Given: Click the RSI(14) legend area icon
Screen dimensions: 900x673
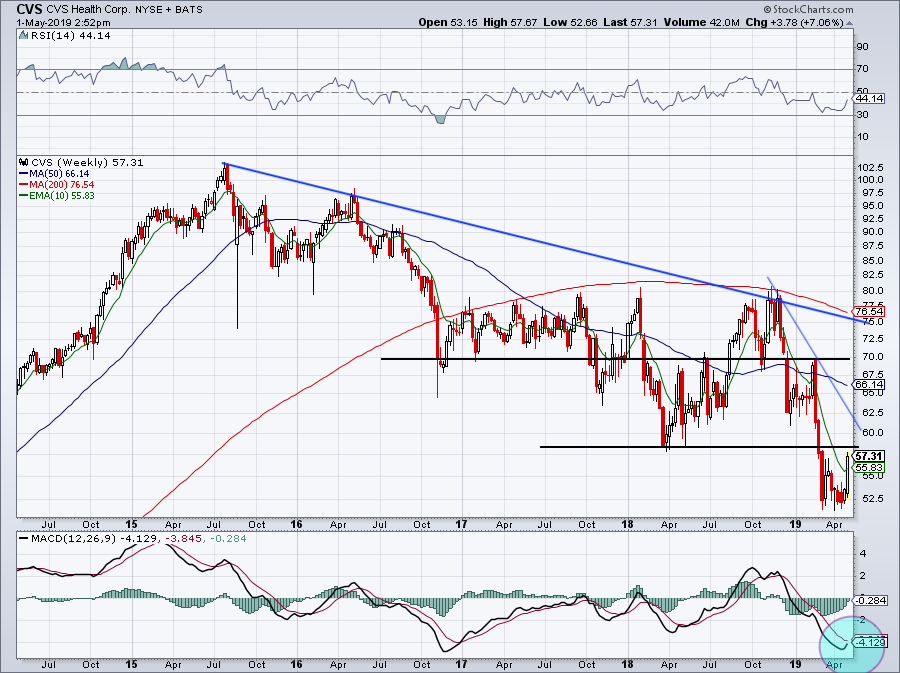Looking at the screenshot, I should tap(23, 36).
